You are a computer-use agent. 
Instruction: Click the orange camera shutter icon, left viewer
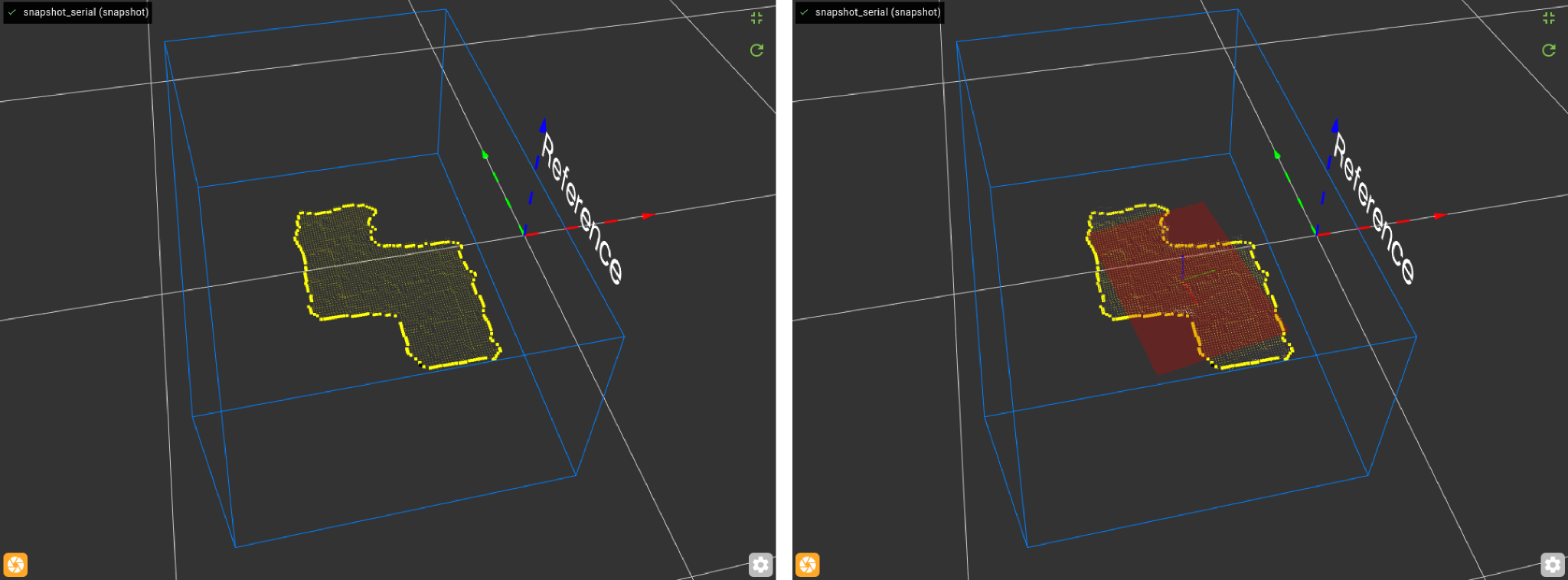click(15, 565)
